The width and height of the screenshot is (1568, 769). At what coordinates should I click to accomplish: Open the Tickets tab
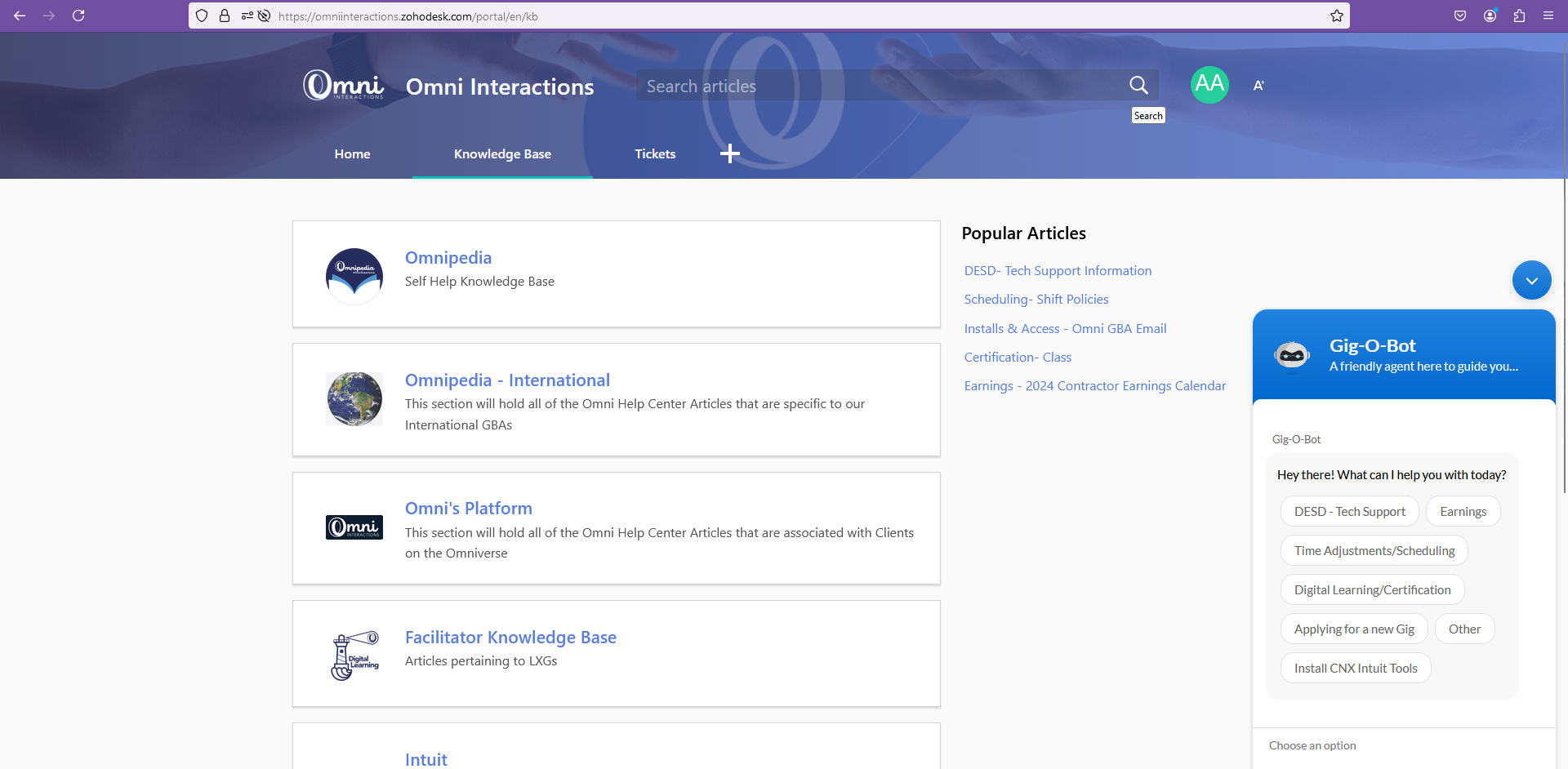point(655,153)
